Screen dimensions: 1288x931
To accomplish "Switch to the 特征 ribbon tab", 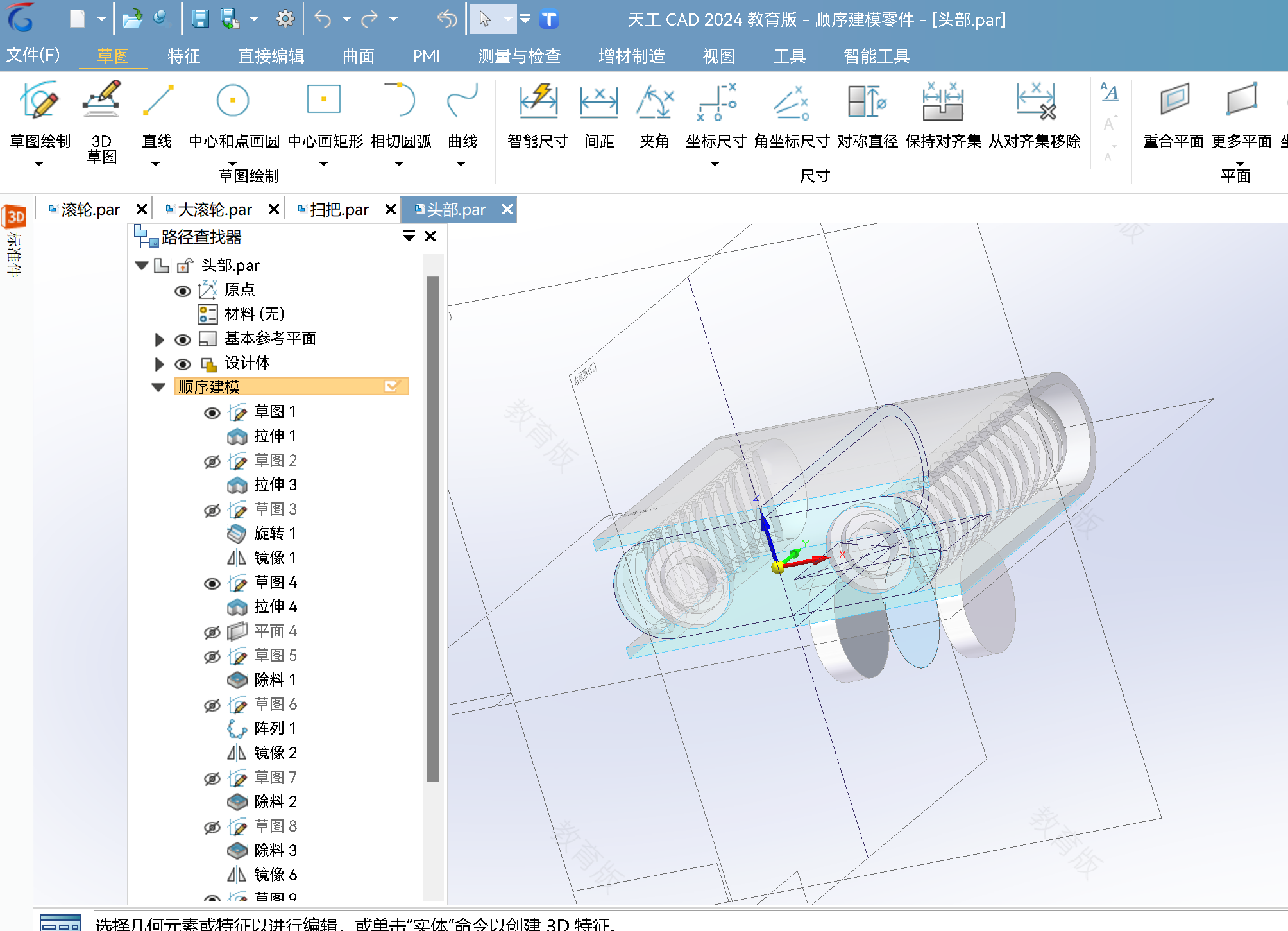I will tap(183, 56).
